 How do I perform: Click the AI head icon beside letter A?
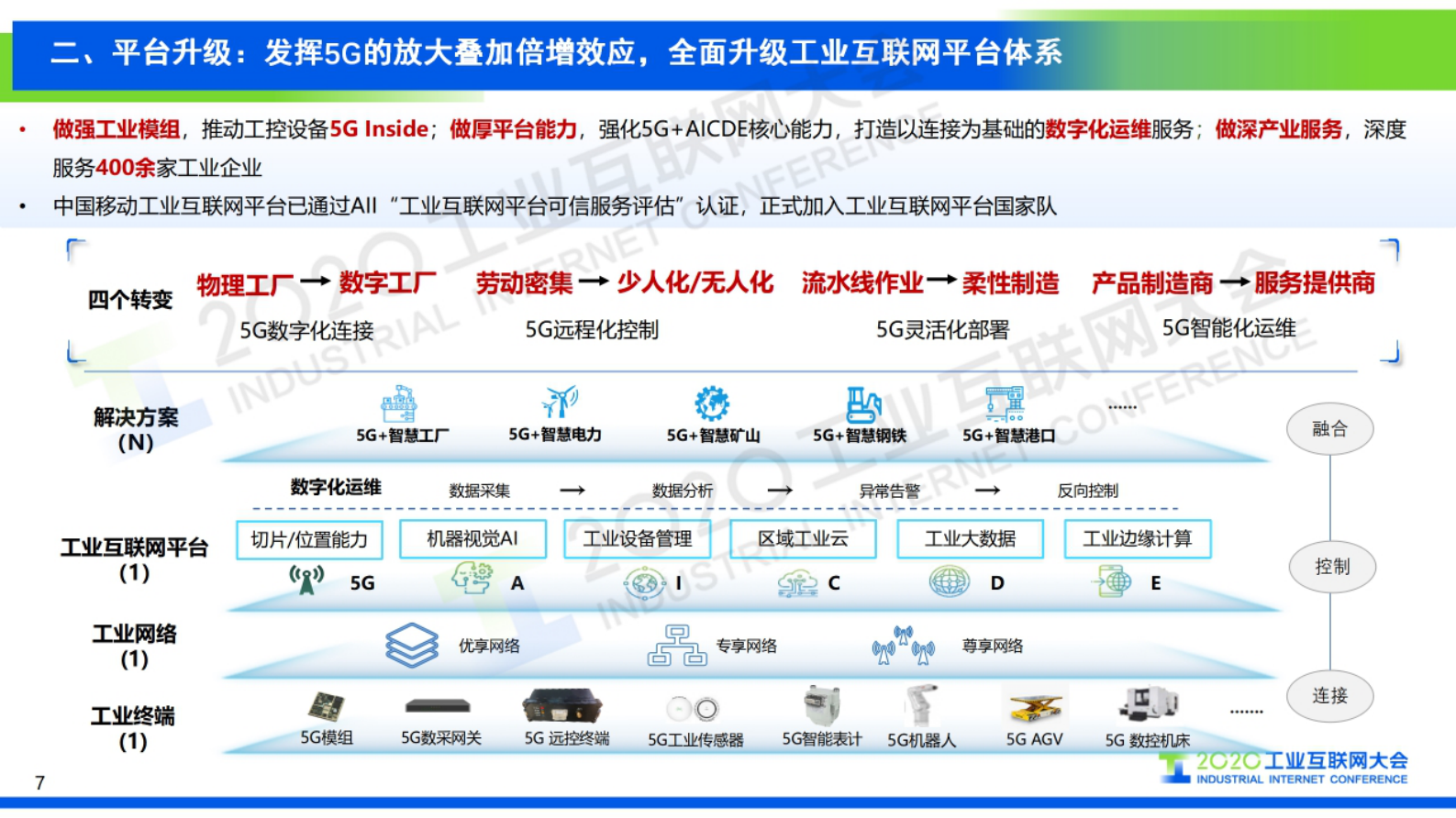472,580
